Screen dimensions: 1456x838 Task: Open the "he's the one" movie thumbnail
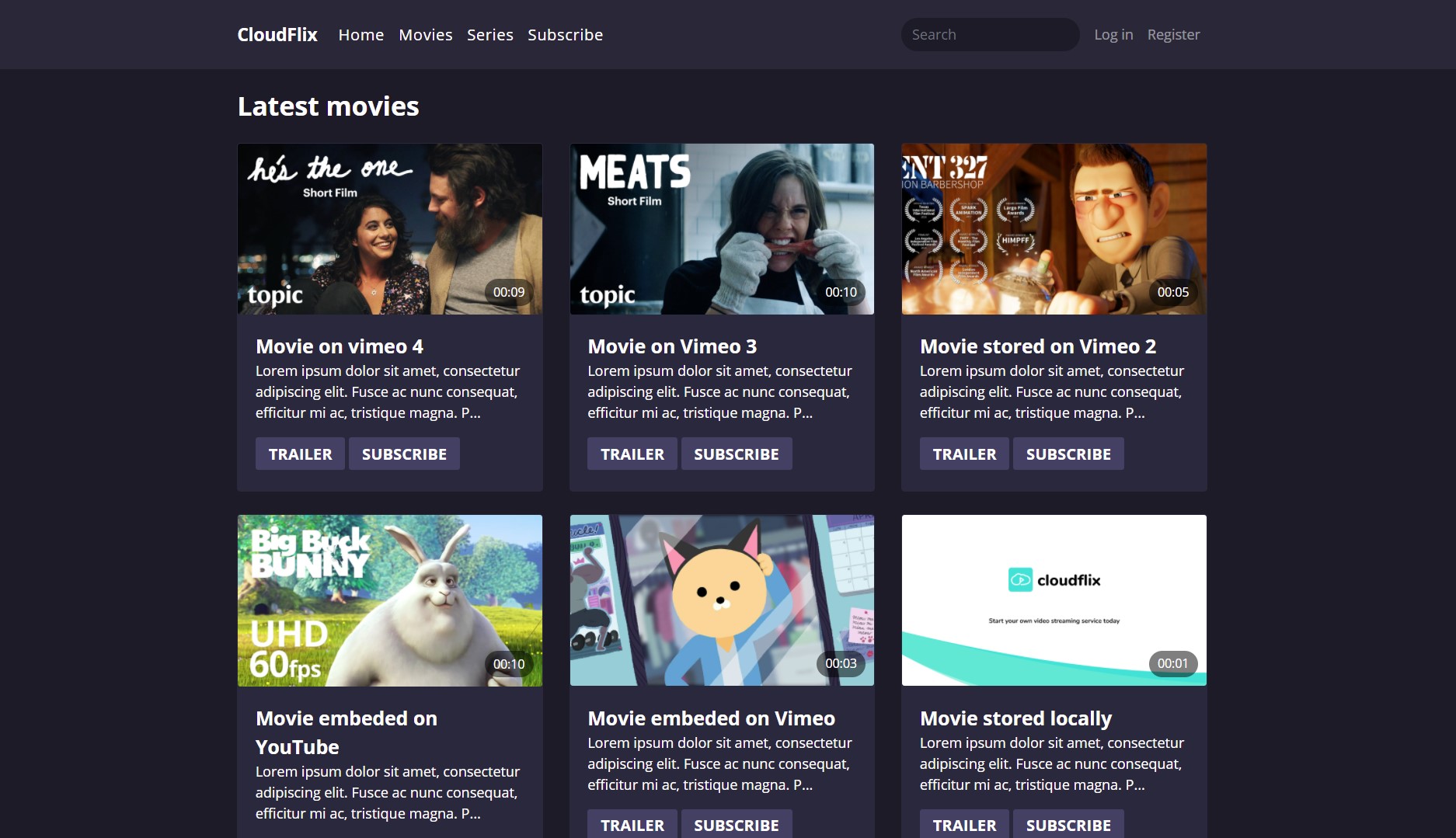pos(390,229)
